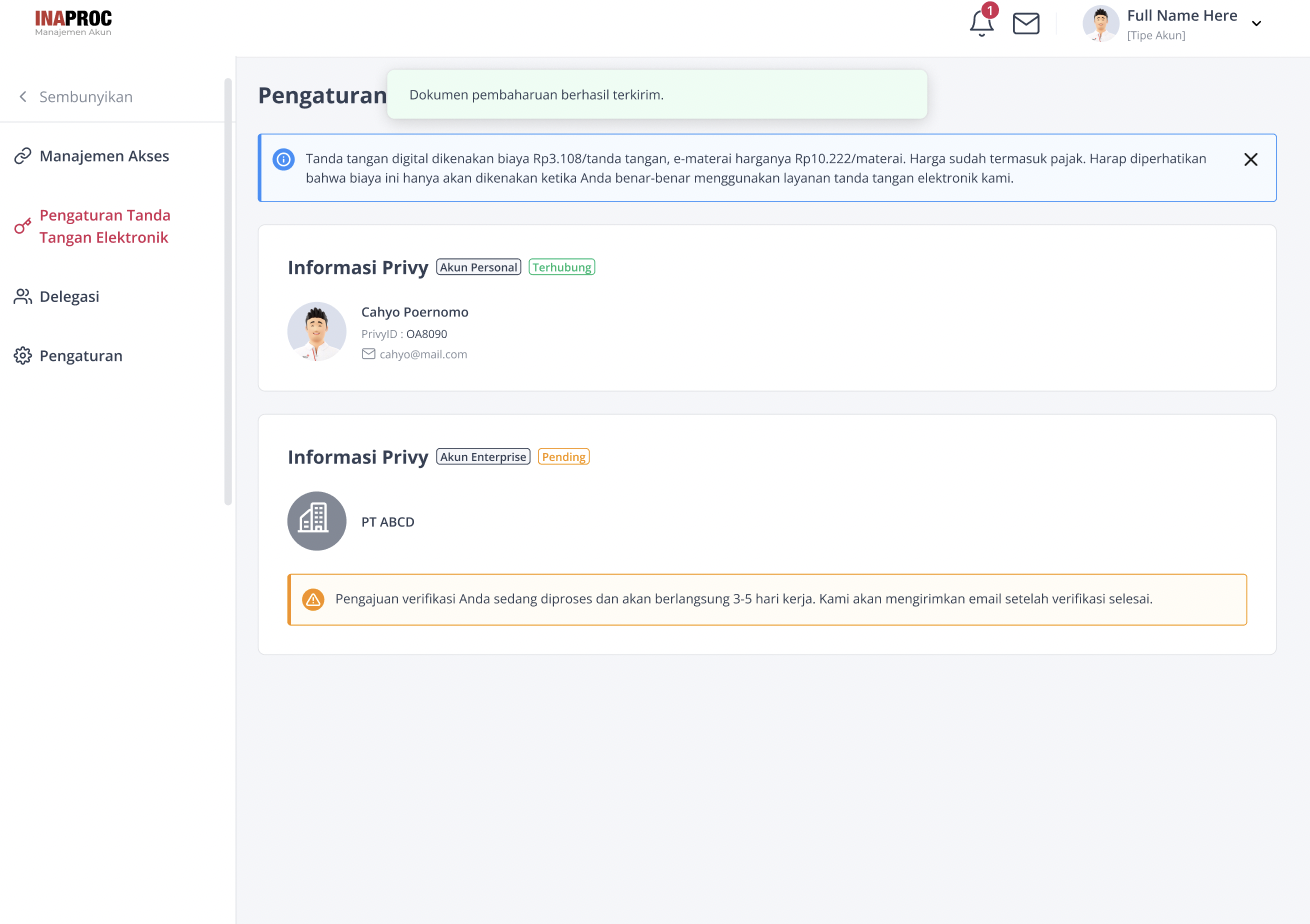Click Cahyo Poernomo profile photo
The width and height of the screenshot is (1310, 924).
click(x=317, y=332)
